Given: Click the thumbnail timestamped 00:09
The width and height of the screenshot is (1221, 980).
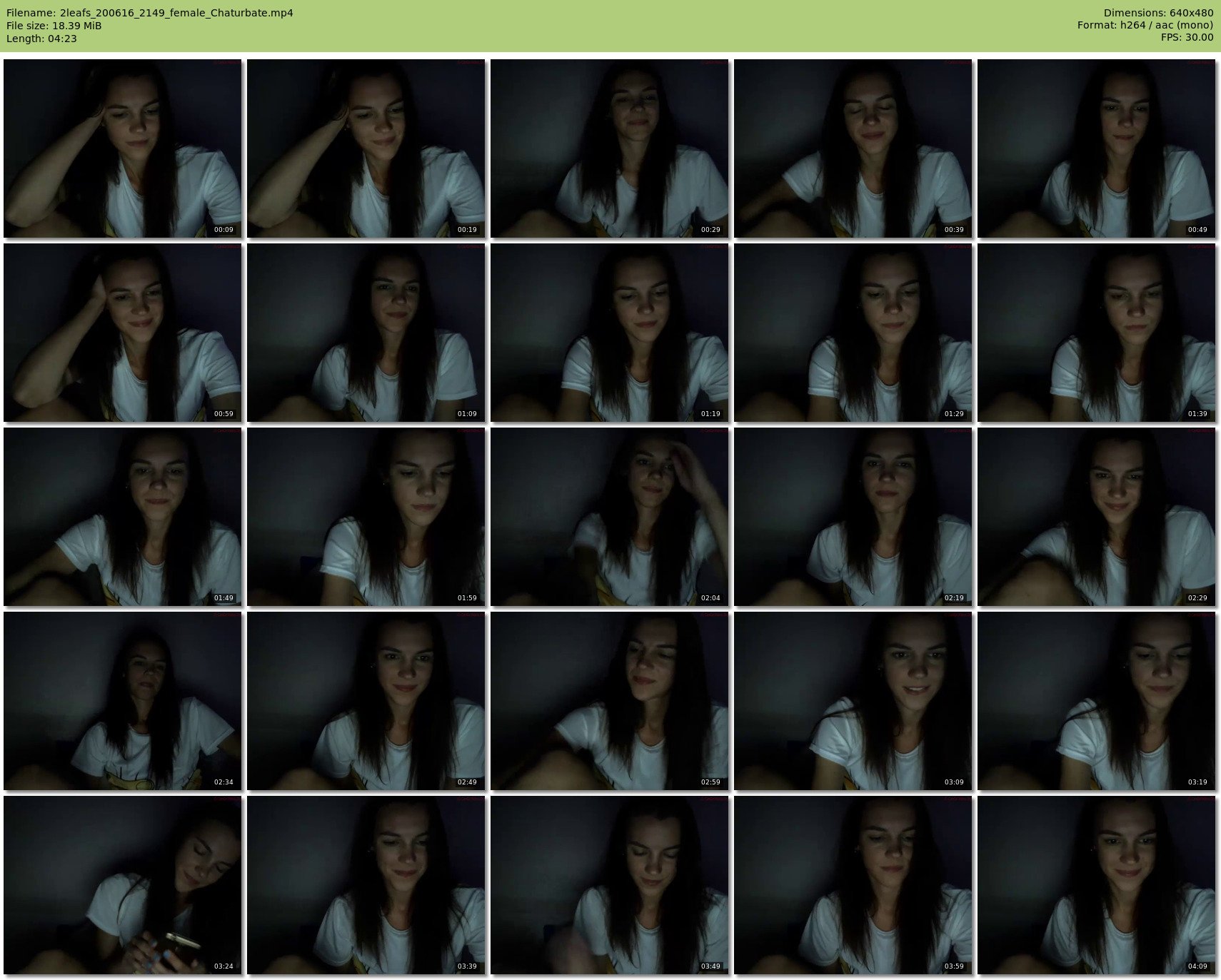Looking at the screenshot, I should pyautogui.click(x=122, y=148).
